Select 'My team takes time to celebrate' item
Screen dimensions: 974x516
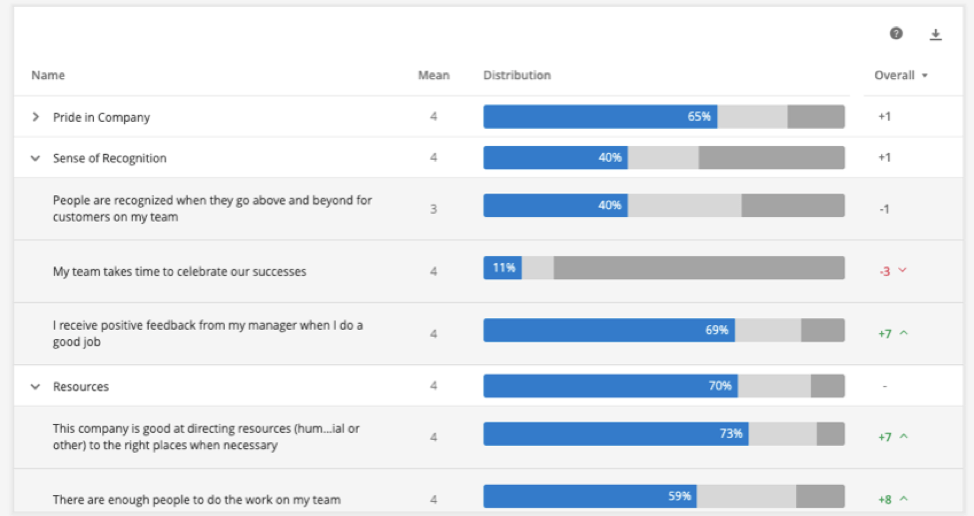[180, 271]
